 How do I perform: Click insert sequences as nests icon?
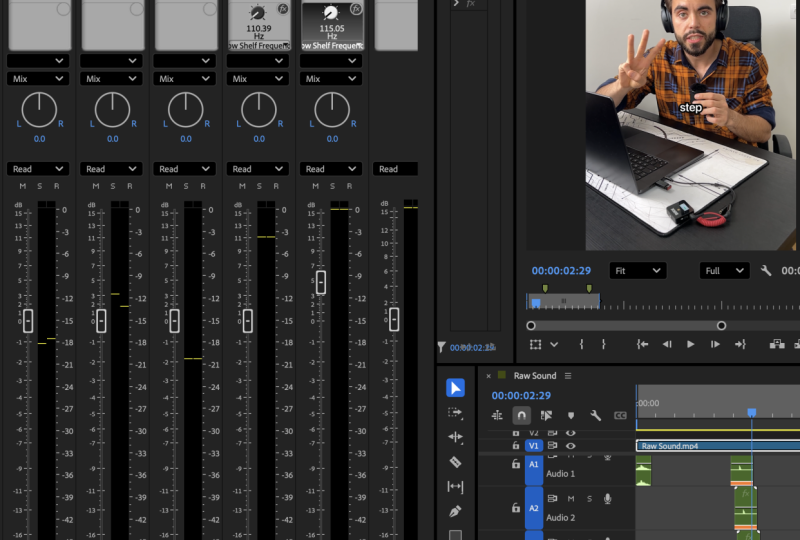point(497,415)
